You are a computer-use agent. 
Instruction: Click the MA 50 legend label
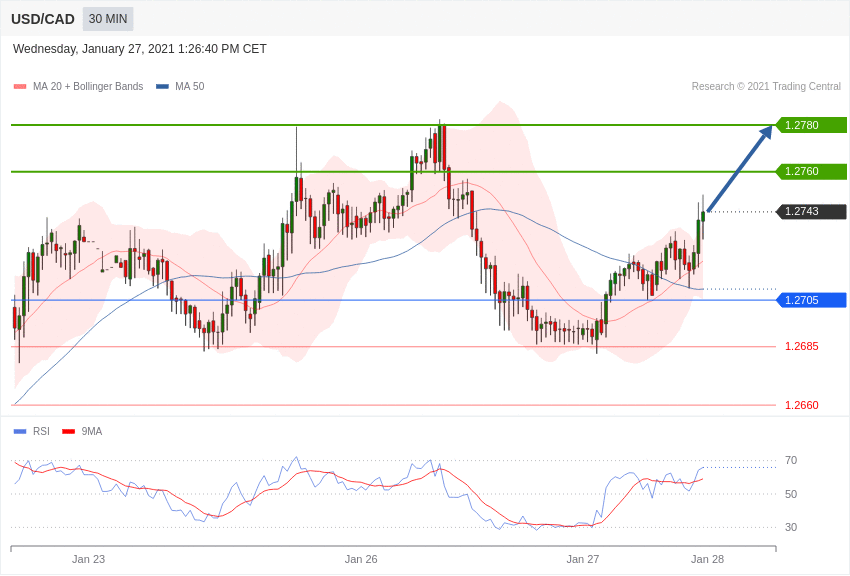190,86
